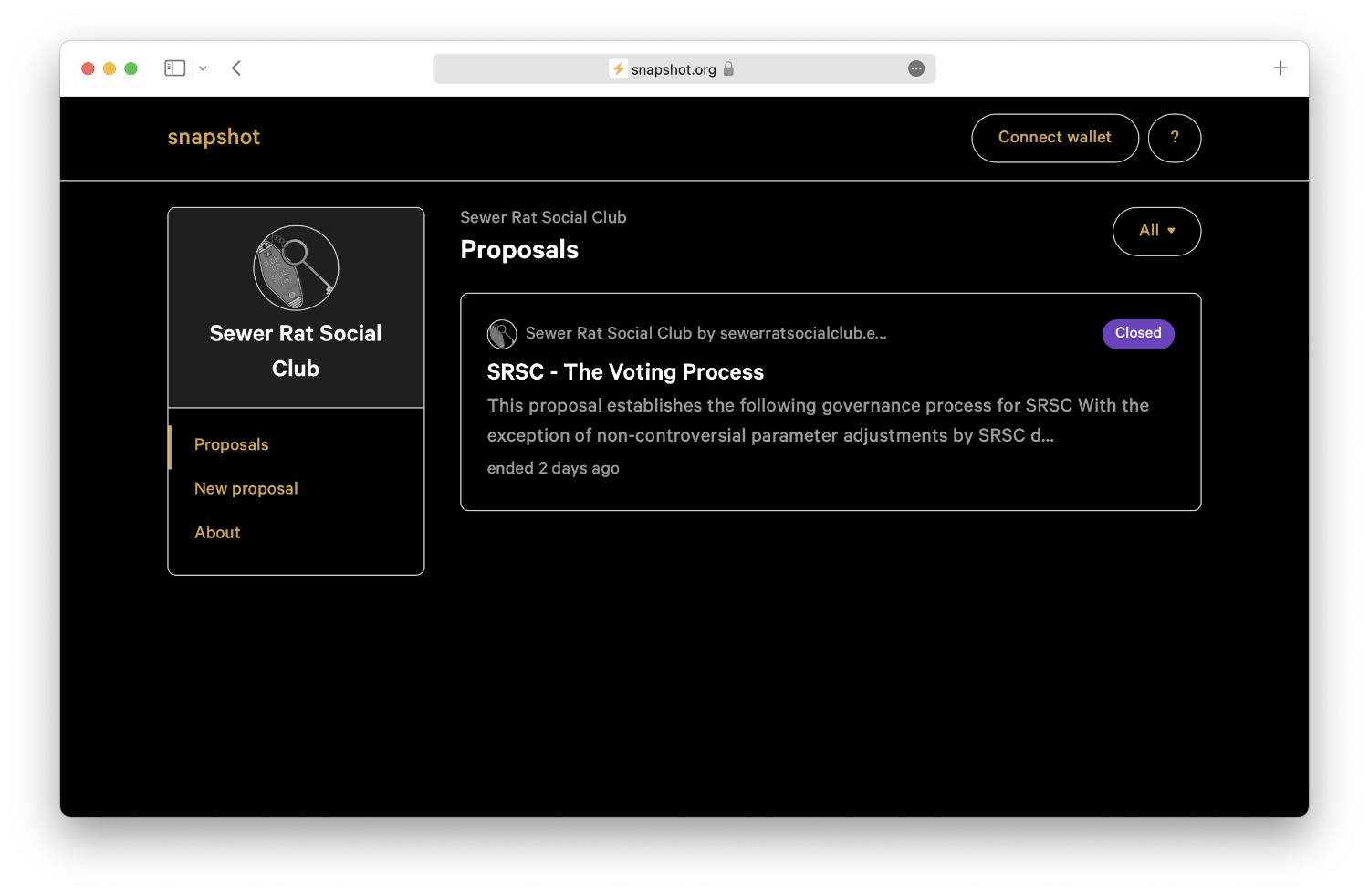Click the snapshot lightning favicon

[618, 69]
